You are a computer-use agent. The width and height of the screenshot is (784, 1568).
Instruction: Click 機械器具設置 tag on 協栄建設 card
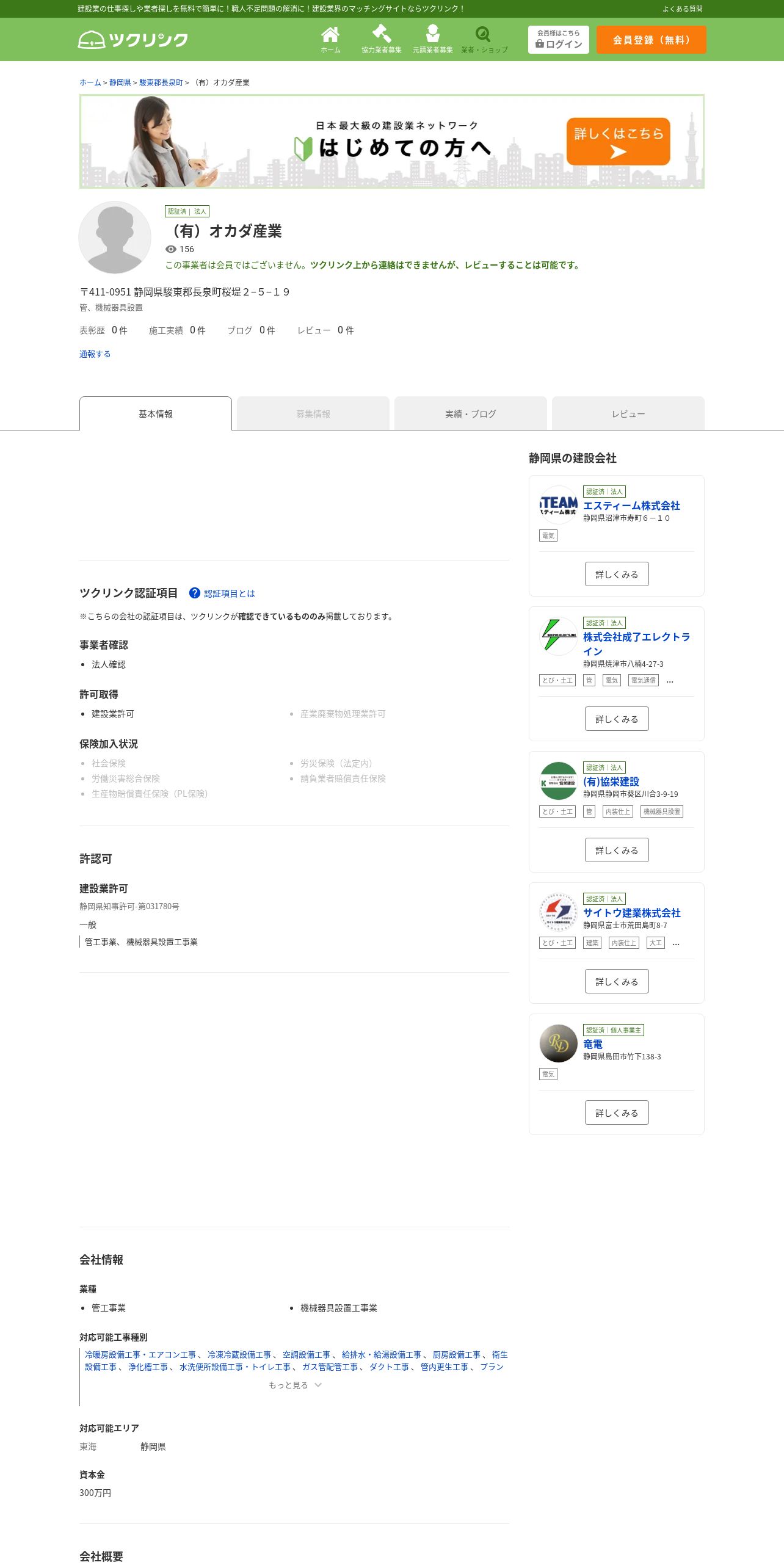(662, 811)
